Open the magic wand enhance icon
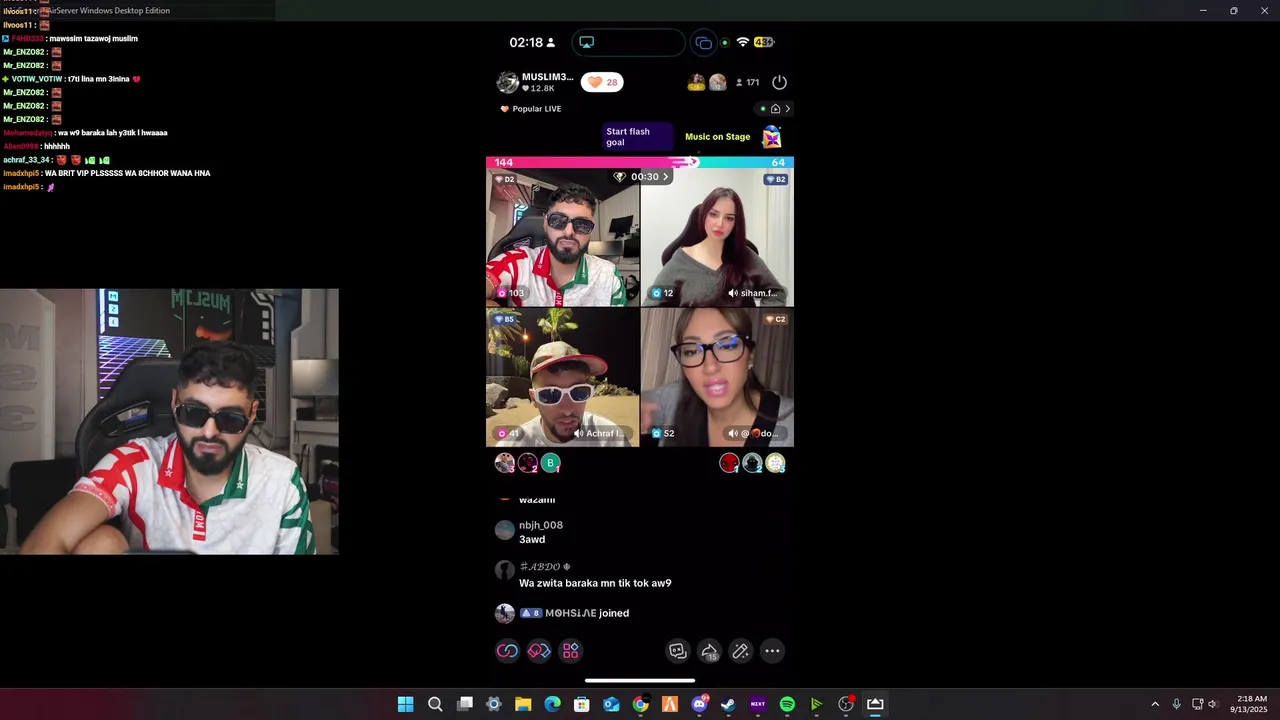Image resolution: width=1280 pixels, height=720 pixels. (x=741, y=651)
